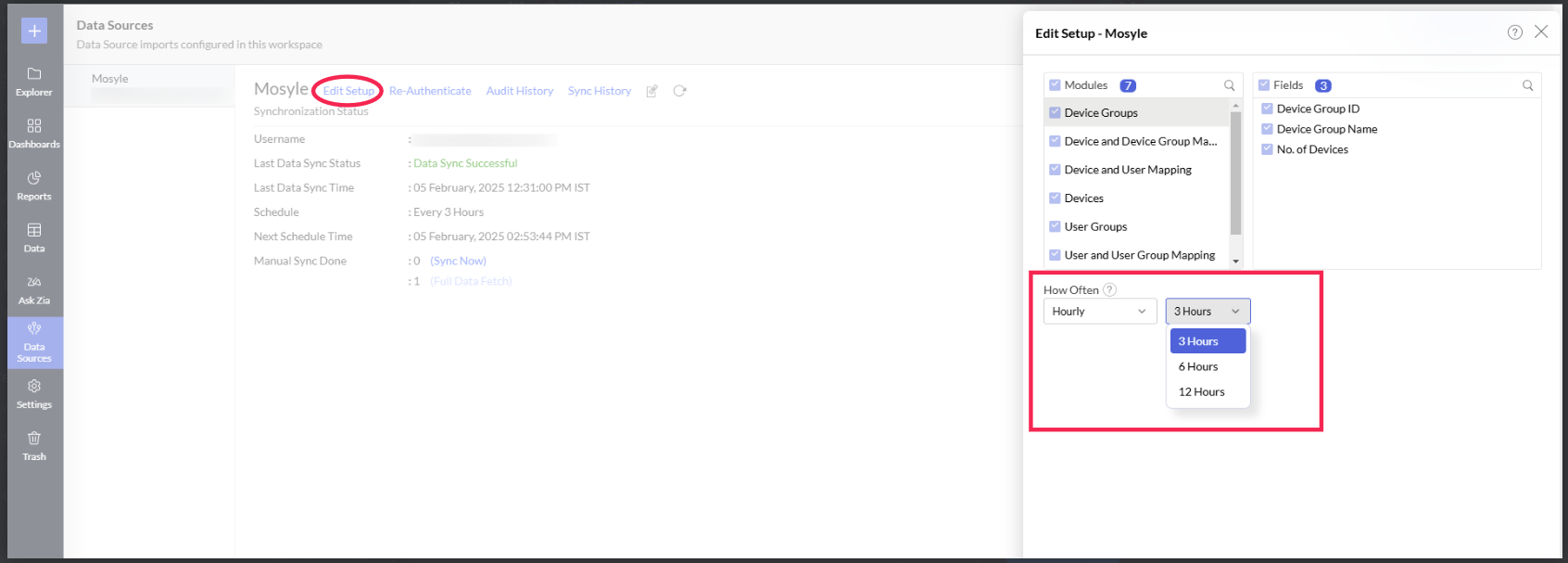Click the refresh icon beside Sync History
The width and height of the screenshot is (1568, 563).
[679, 91]
